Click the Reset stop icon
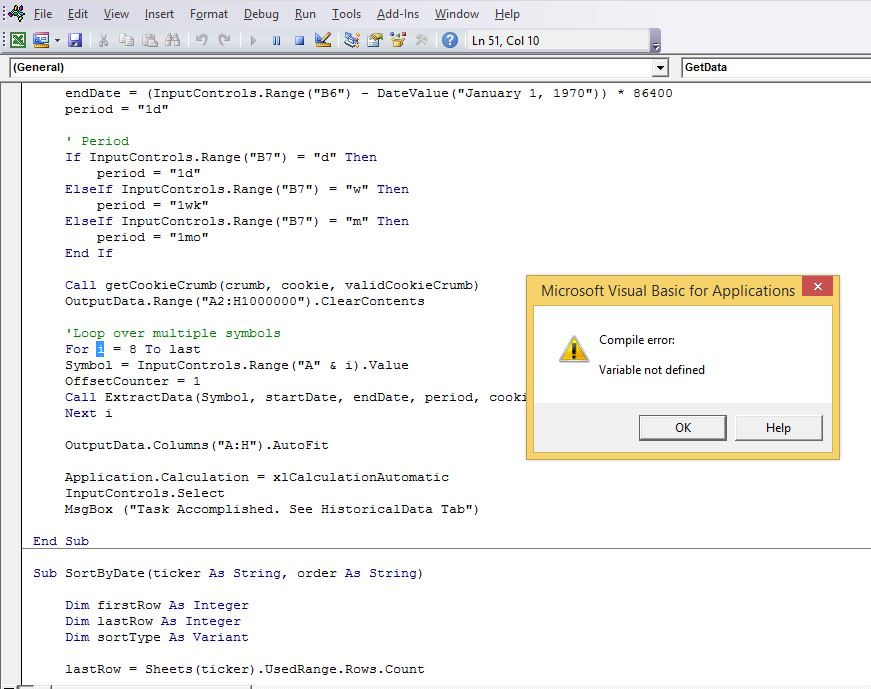 click(299, 40)
